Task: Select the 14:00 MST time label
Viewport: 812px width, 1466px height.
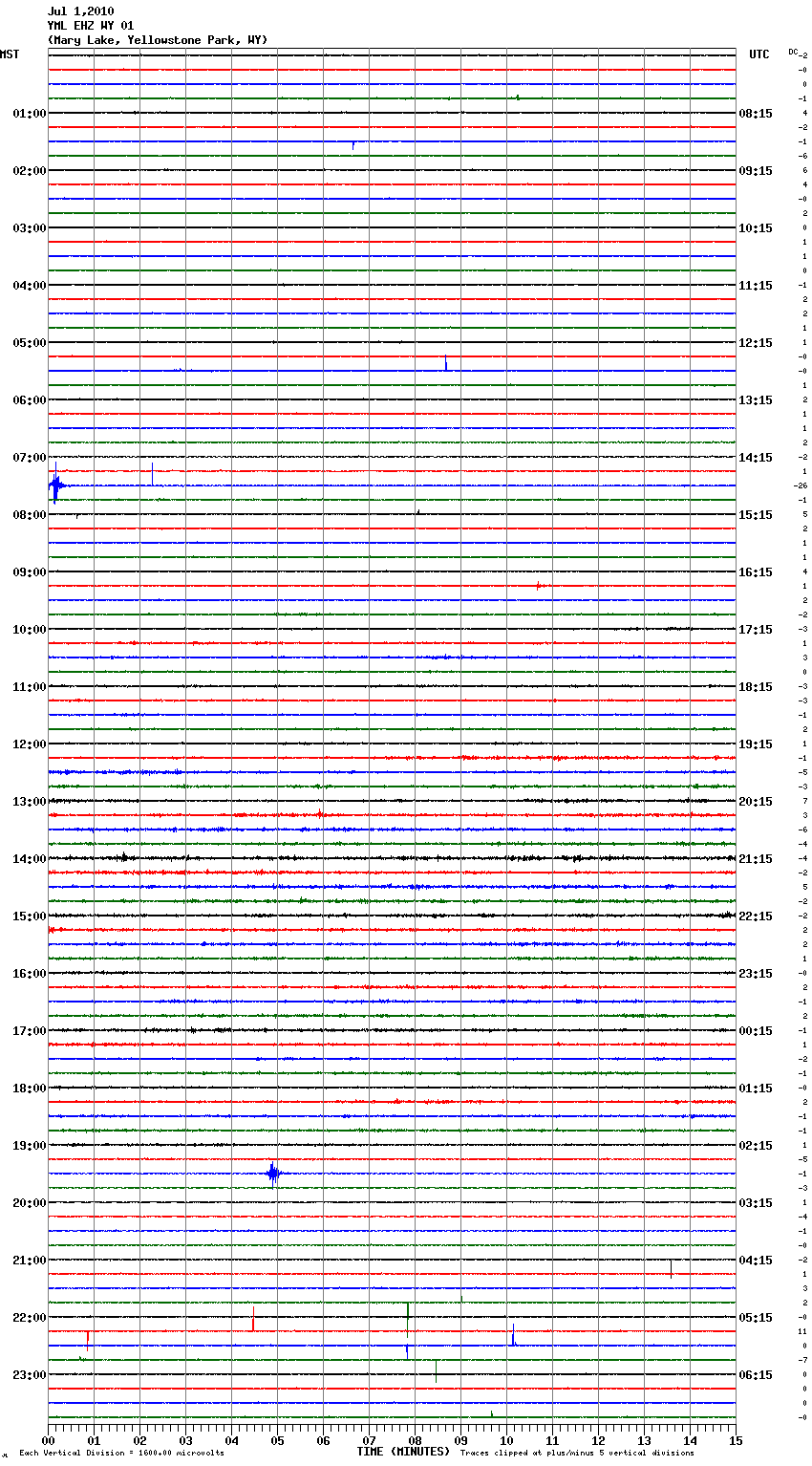Action: pyautogui.click(x=30, y=858)
